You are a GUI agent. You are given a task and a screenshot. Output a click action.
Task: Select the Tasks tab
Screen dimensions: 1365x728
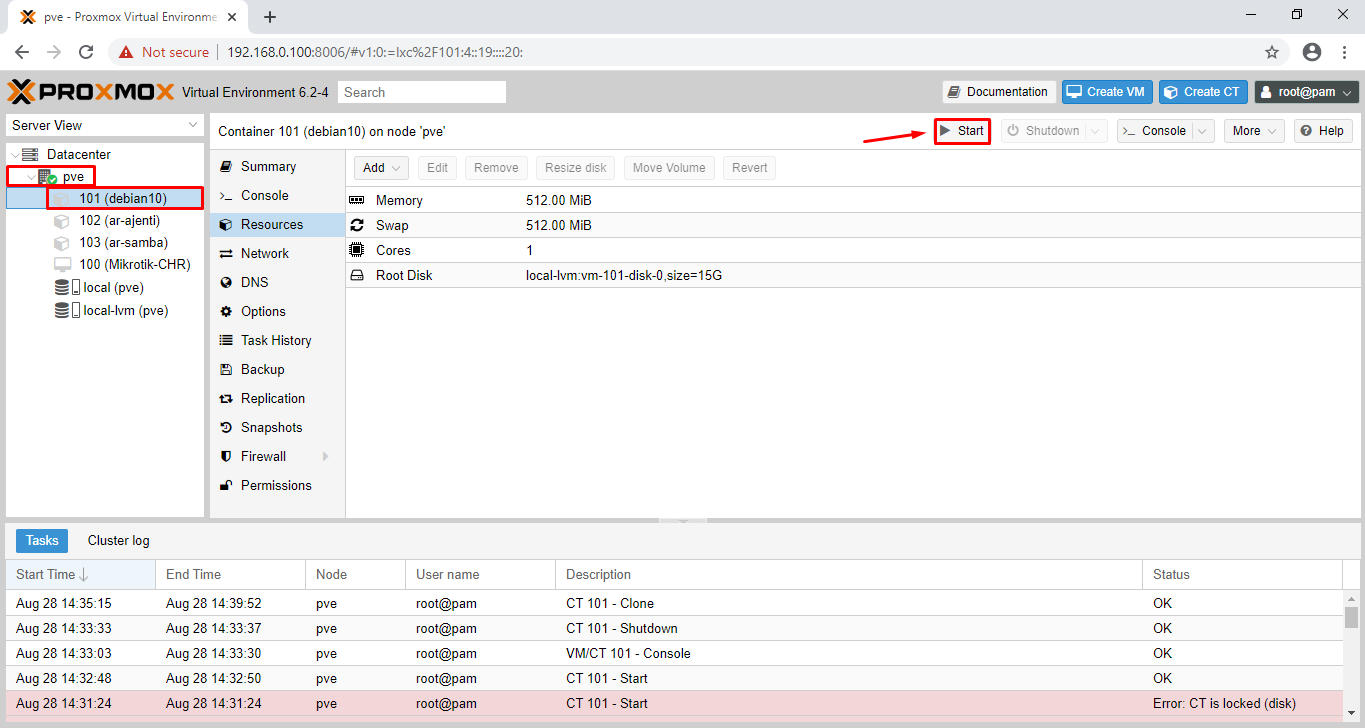42,541
